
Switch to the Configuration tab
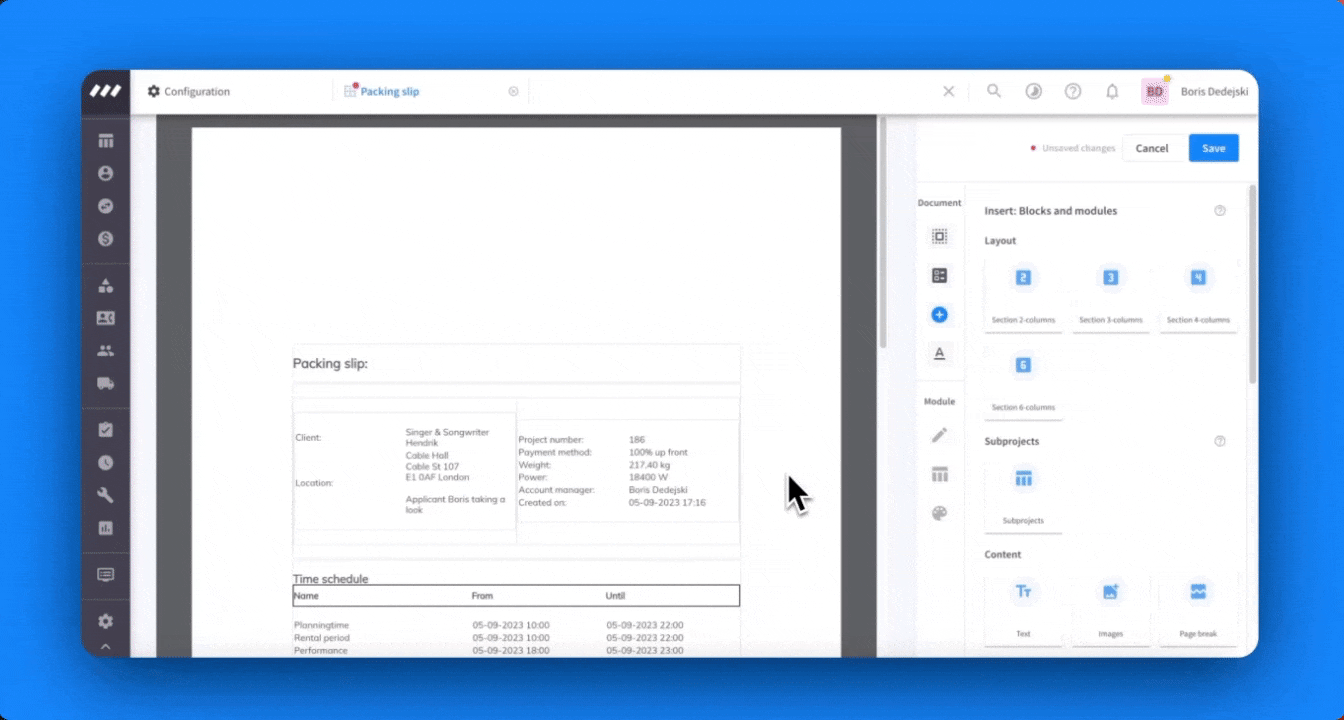point(189,91)
